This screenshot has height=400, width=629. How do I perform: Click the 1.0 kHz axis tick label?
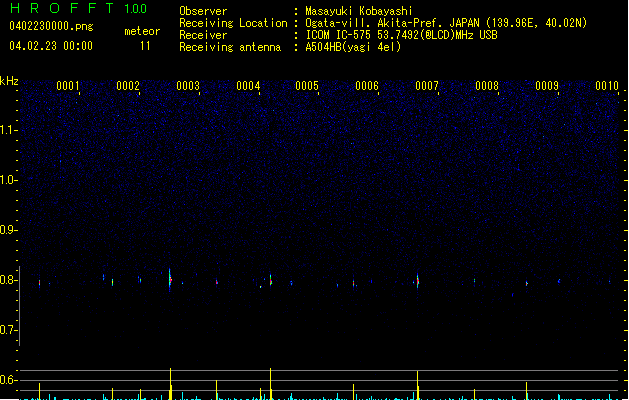(x=8, y=180)
